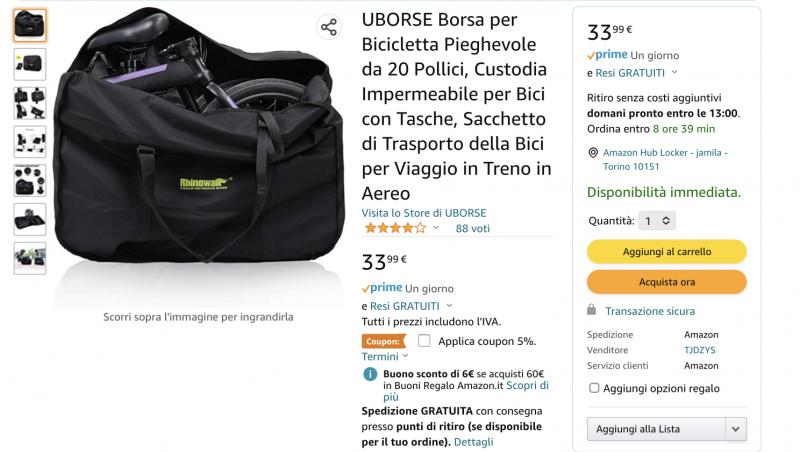The width and height of the screenshot is (800, 452).
Task: Click the padlock icon beside Transazione sicura
Action: 591,310
